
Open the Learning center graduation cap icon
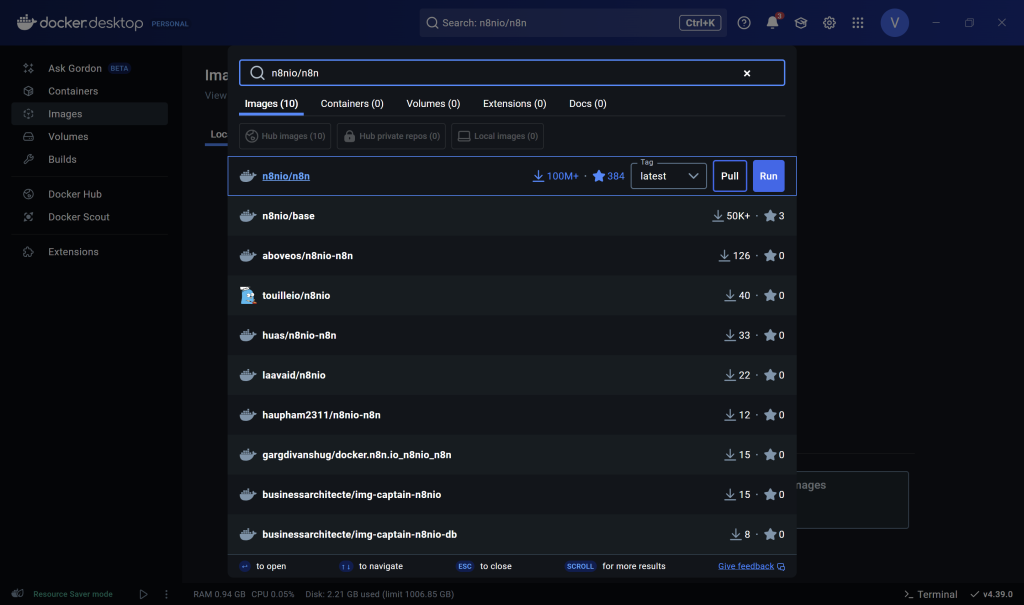(x=801, y=23)
